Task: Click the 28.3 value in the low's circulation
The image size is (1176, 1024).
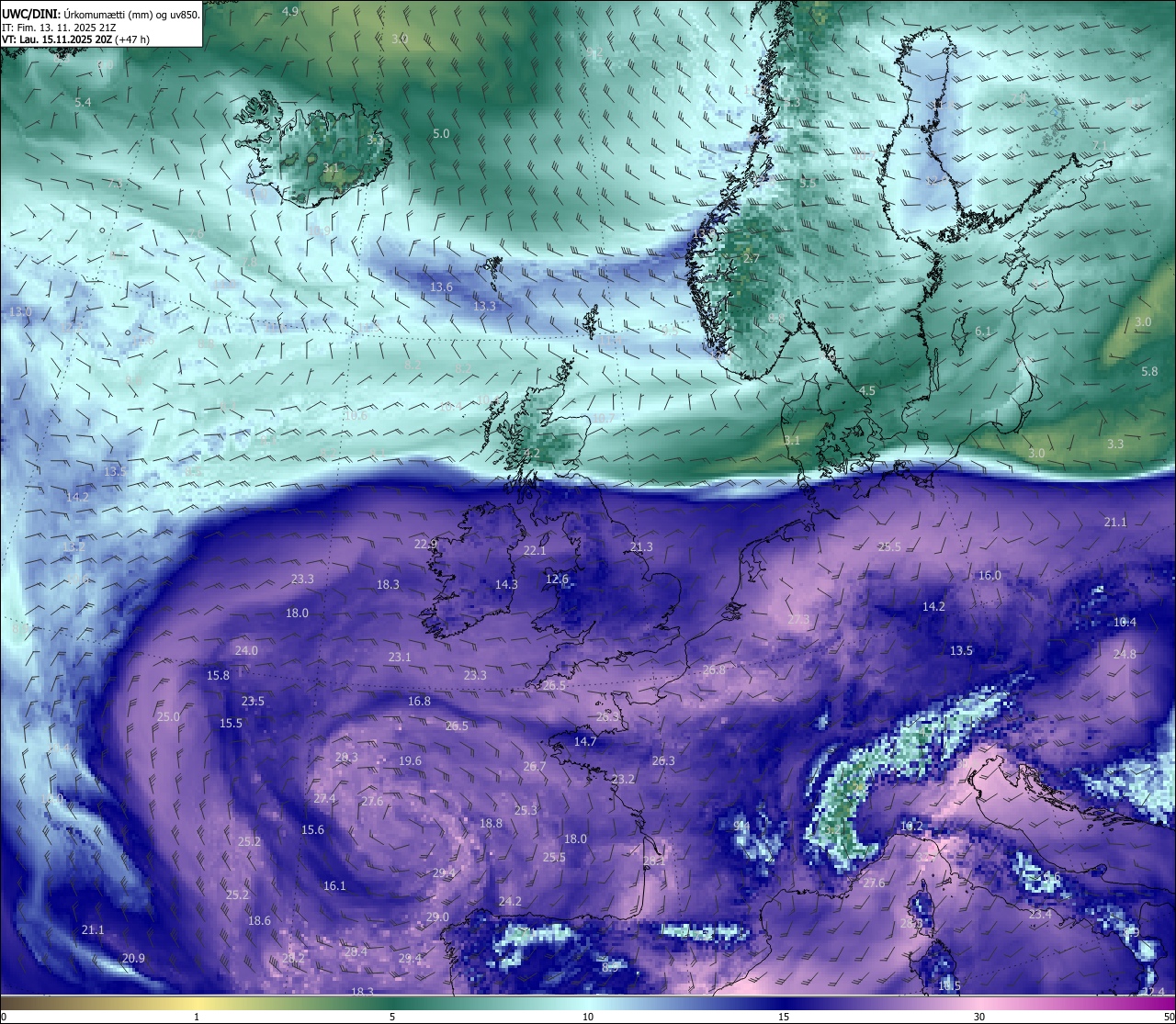Action: tap(346, 757)
